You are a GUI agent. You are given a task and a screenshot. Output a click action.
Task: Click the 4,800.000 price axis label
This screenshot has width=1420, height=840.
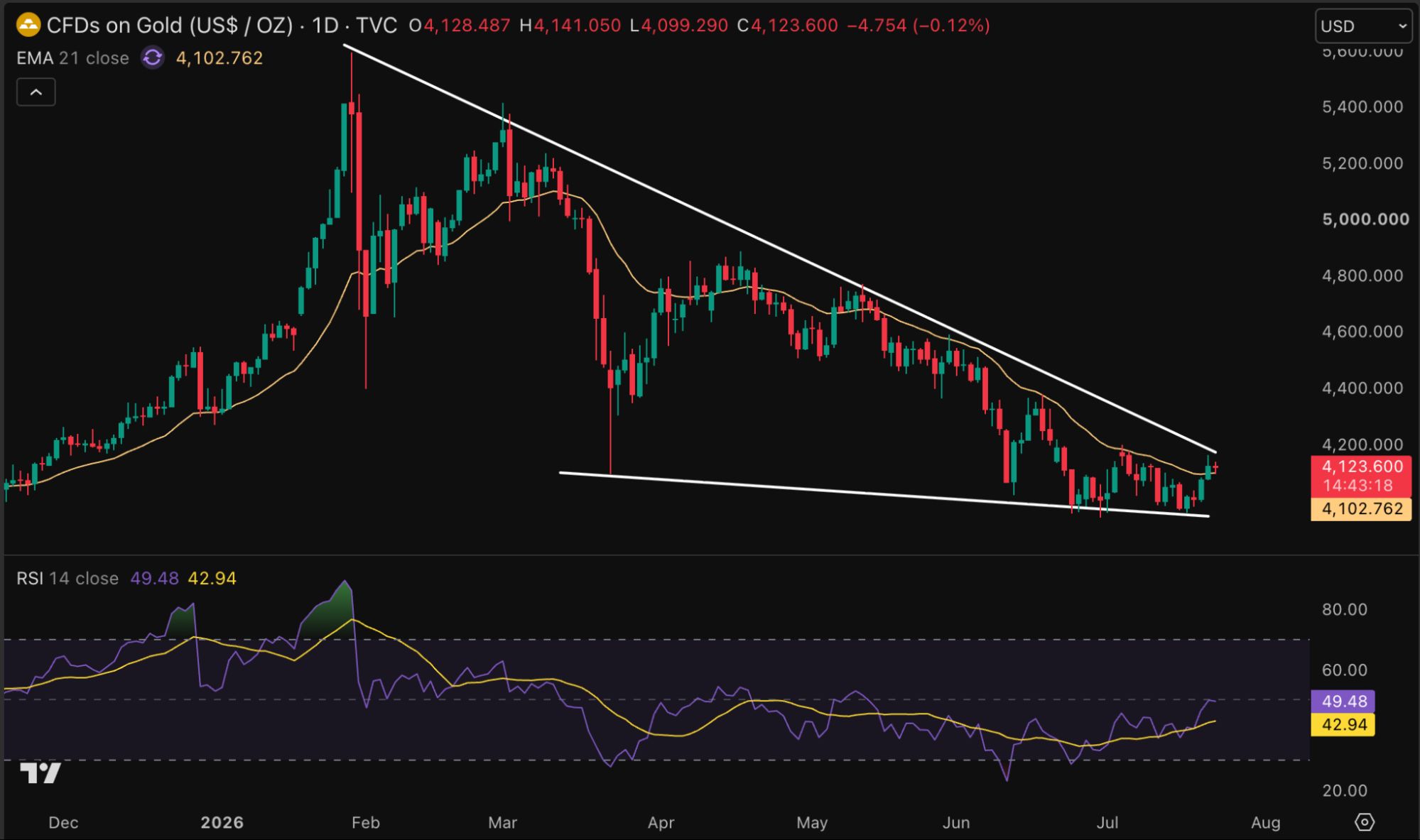(1362, 276)
